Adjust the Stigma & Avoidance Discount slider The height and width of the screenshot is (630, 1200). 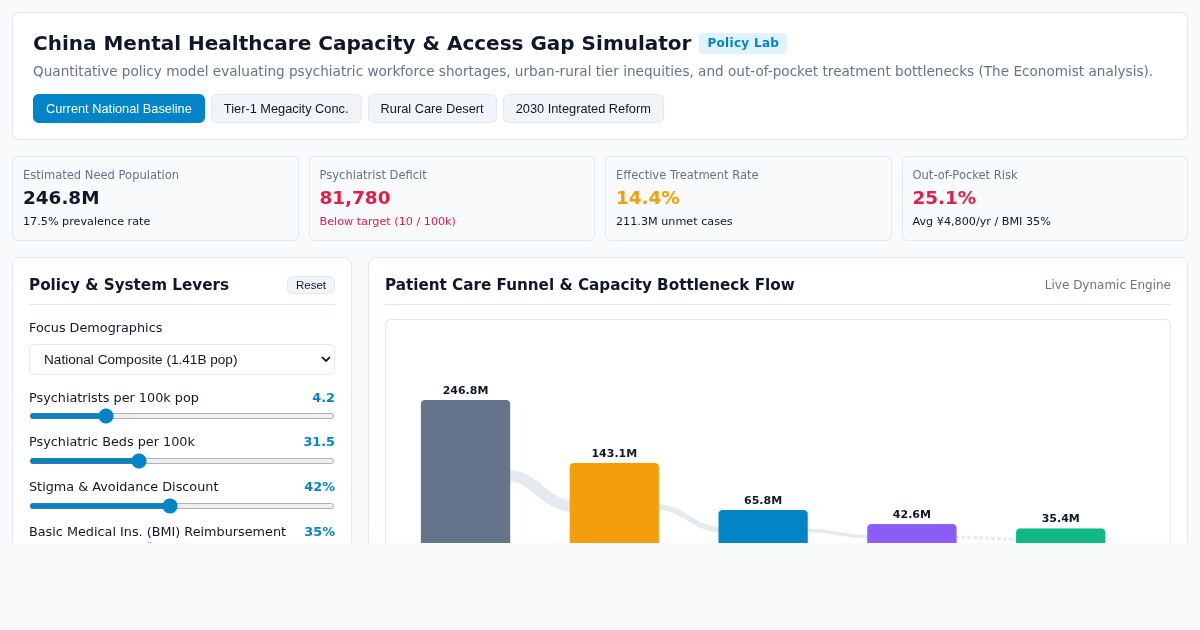coord(182,506)
